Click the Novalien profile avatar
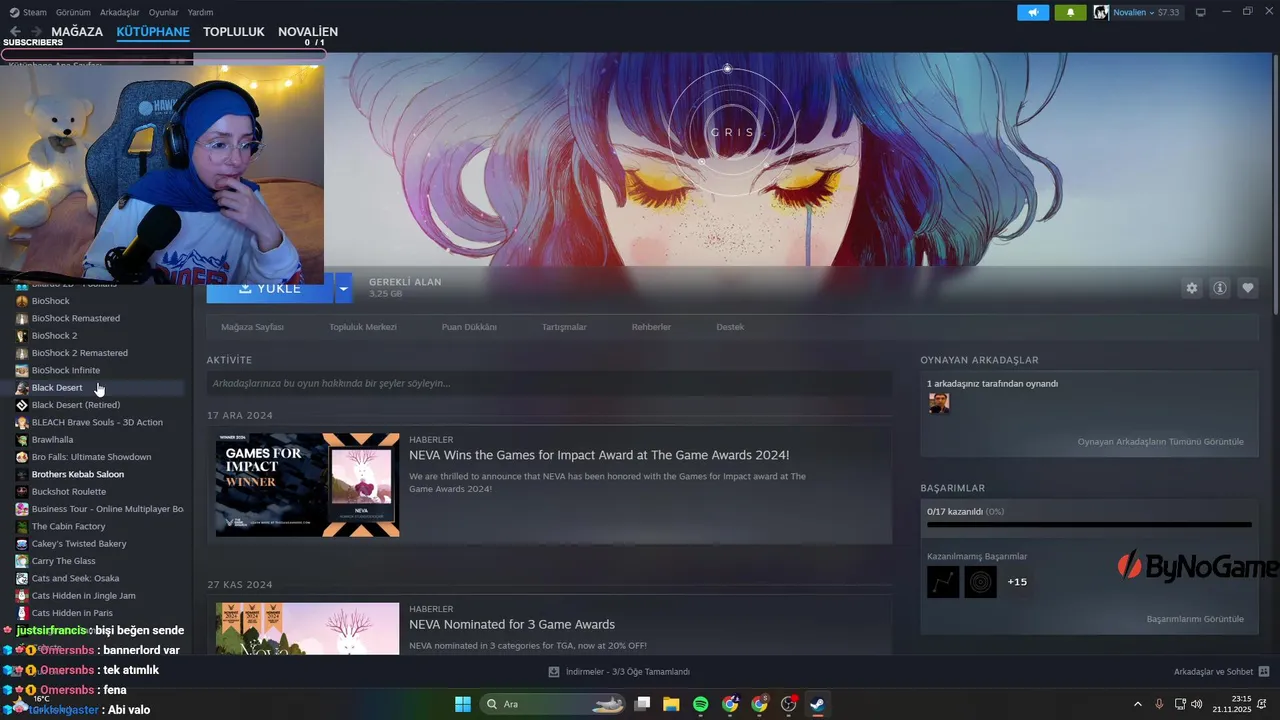Screen dimensions: 1280x720 coord(1101,12)
